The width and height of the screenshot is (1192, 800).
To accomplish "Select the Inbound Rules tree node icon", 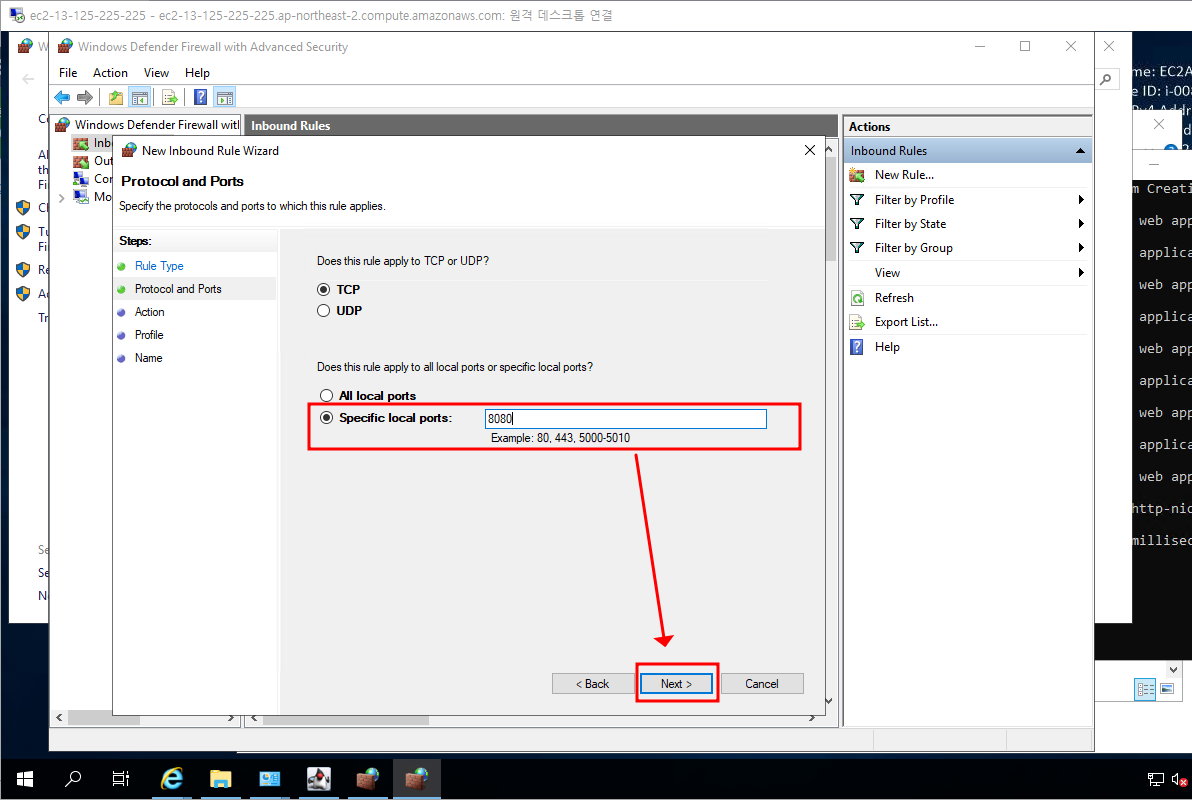I will (x=81, y=143).
